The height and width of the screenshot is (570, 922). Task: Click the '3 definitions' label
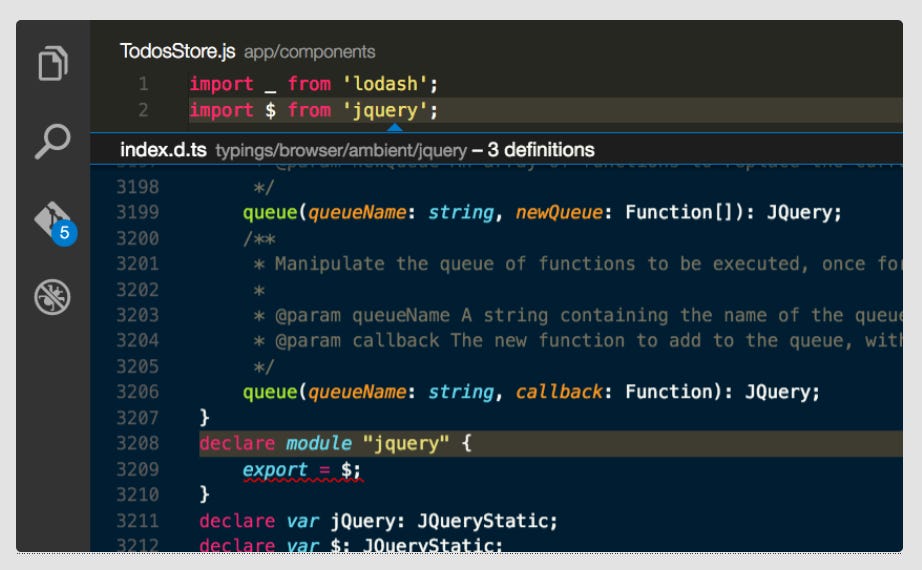[541, 149]
